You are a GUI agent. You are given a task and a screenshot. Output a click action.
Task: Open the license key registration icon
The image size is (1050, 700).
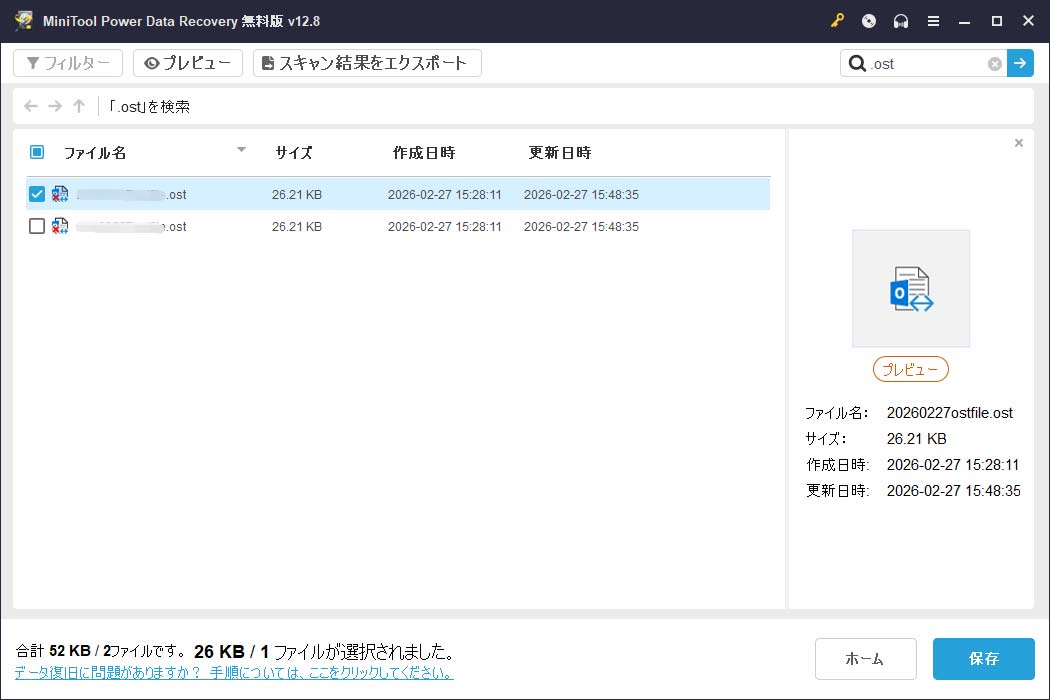coord(837,20)
